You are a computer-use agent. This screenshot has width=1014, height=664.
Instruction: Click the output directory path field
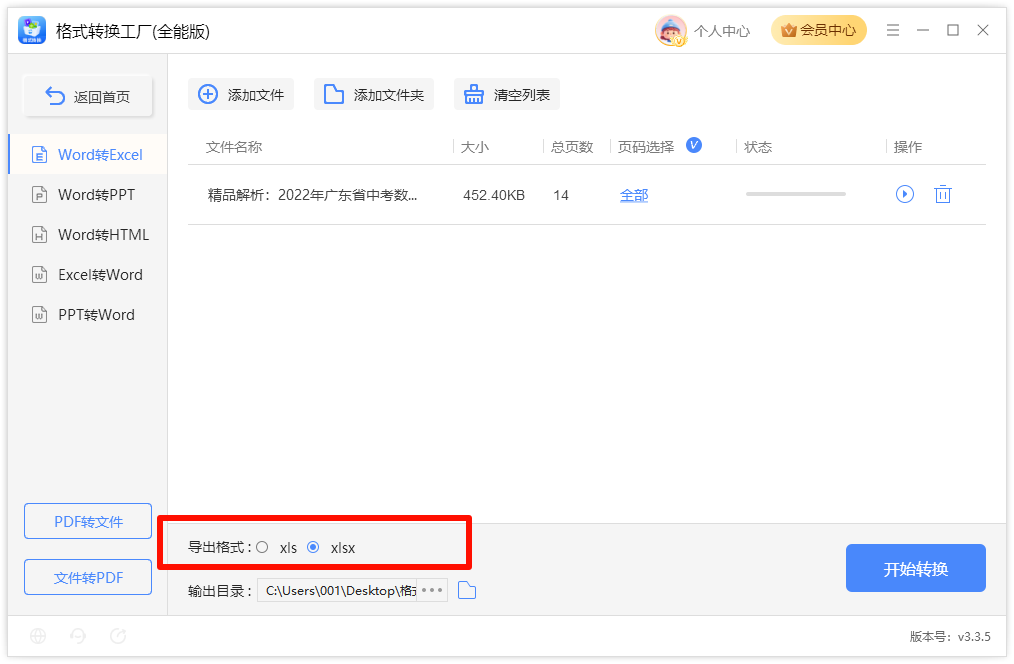(x=337, y=590)
